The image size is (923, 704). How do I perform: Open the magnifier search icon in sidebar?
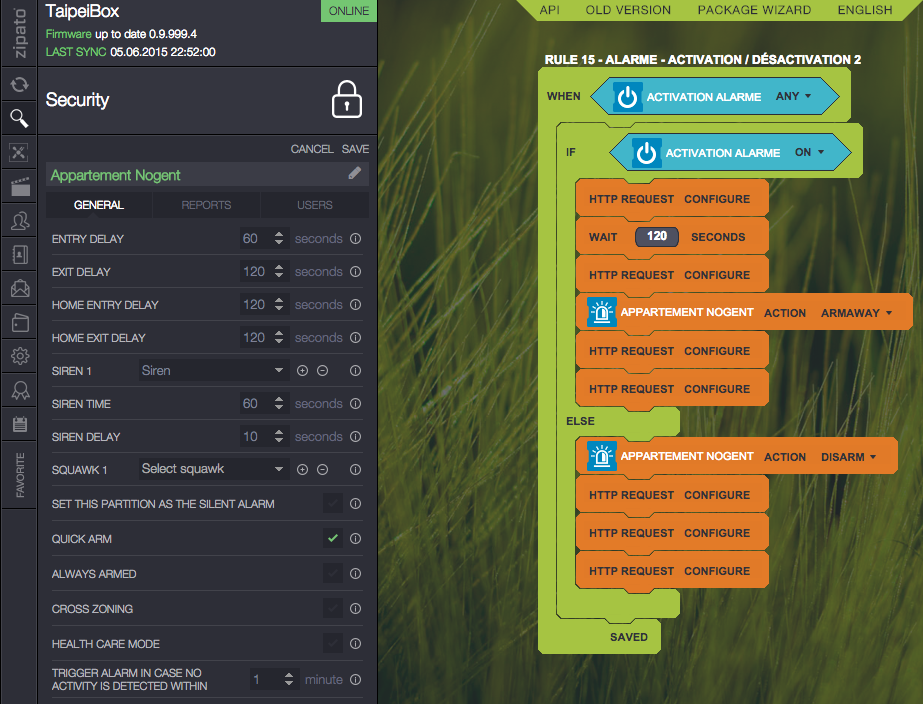(18, 119)
